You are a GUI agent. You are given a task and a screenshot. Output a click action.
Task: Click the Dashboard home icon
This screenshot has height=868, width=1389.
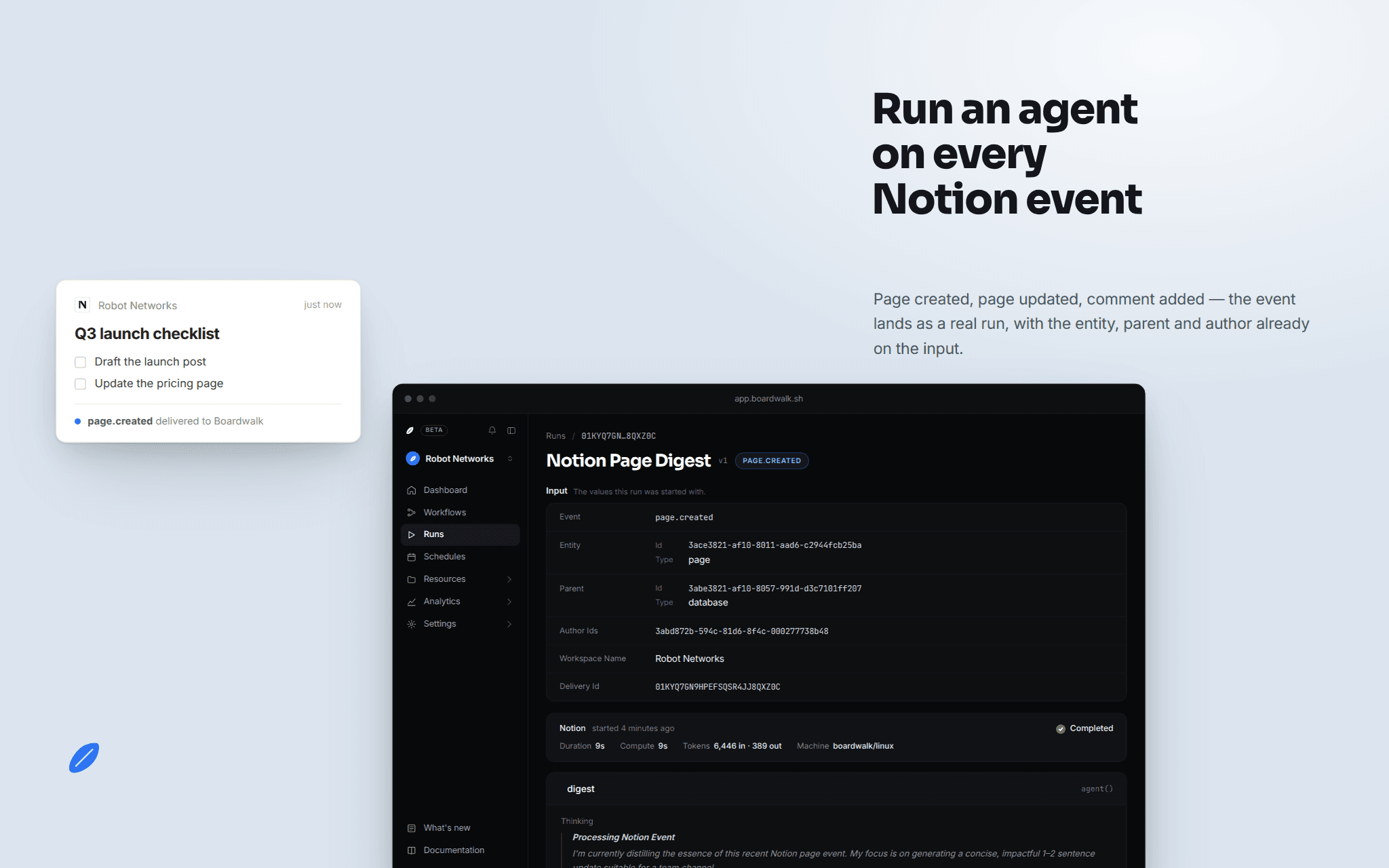(x=412, y=490)
